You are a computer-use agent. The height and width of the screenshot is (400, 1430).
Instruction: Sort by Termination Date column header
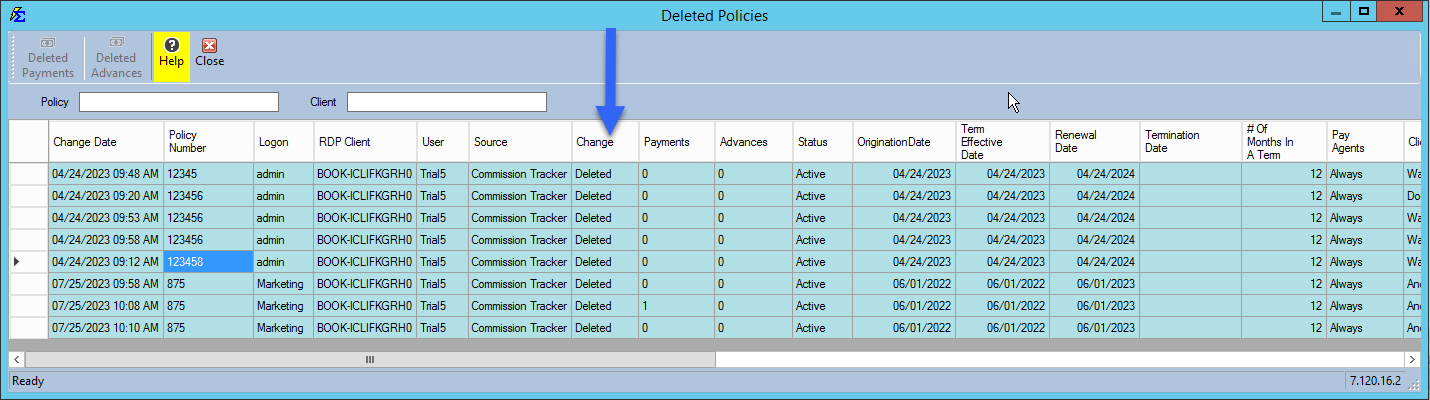click(1191, 142)
